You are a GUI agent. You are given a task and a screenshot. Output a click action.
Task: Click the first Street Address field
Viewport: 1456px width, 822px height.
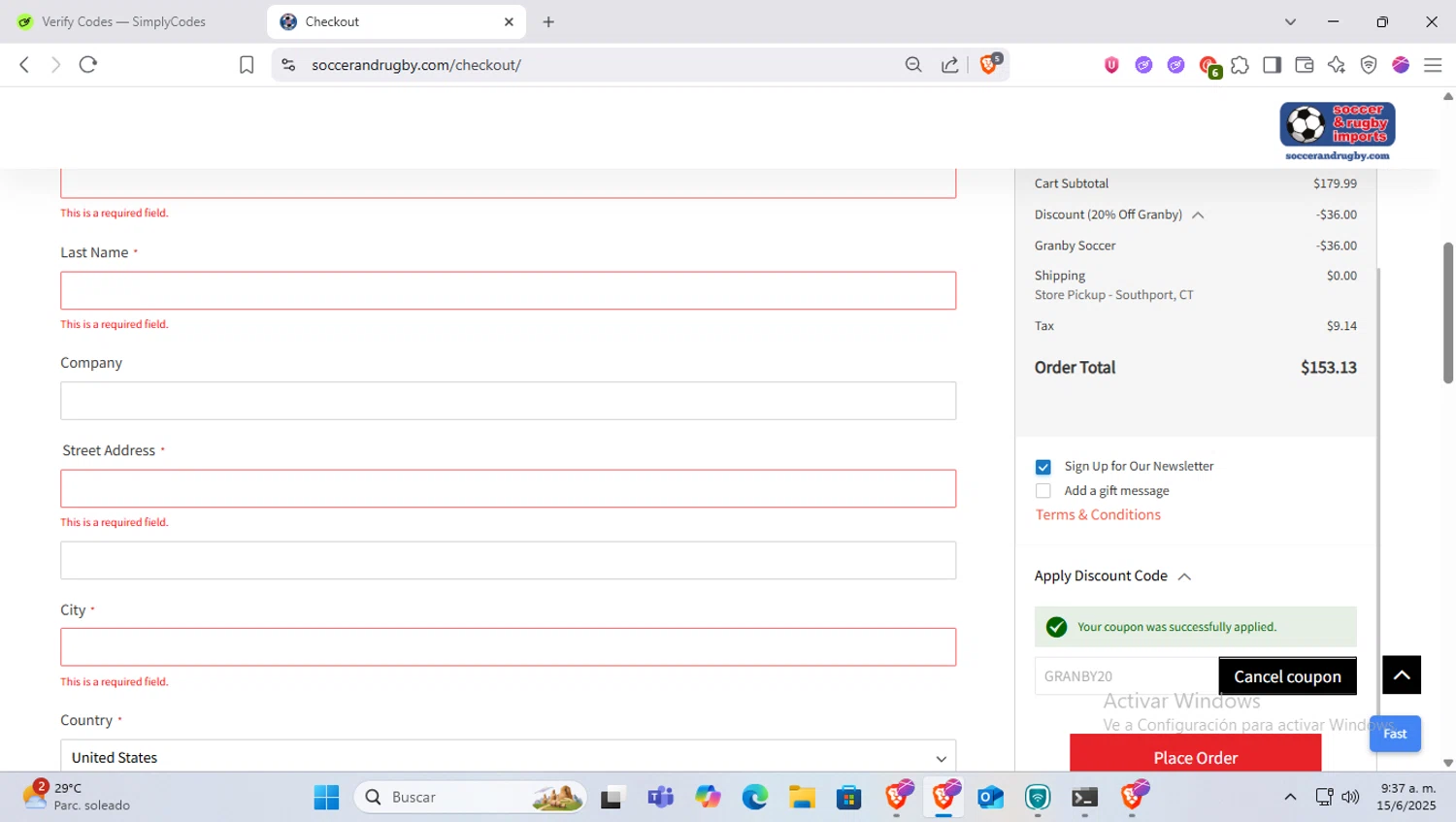(508, 488)
